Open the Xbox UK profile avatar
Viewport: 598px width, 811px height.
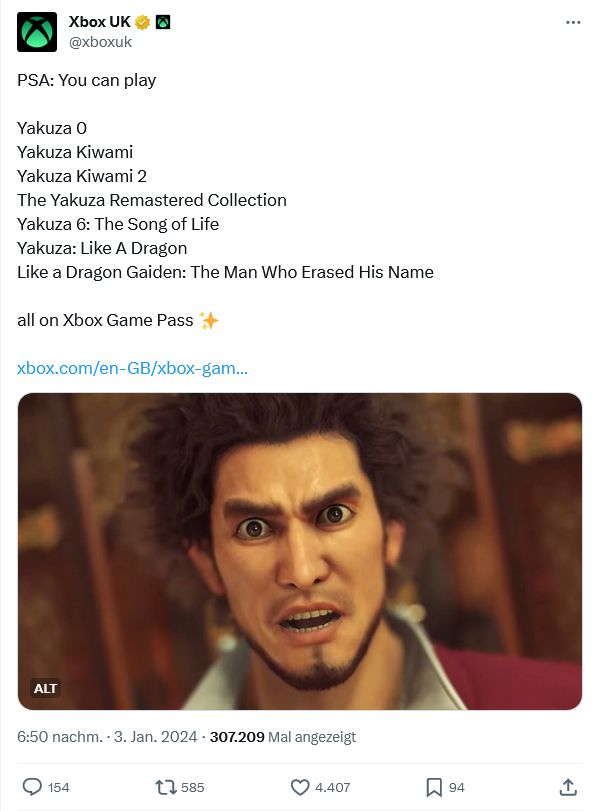click(37, 32)
